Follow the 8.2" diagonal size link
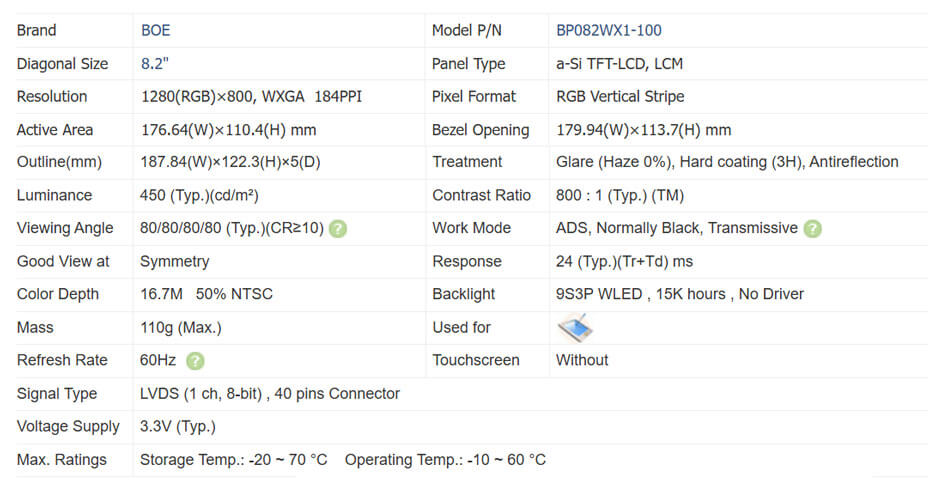The image size is (930, 483). [155, 64]
